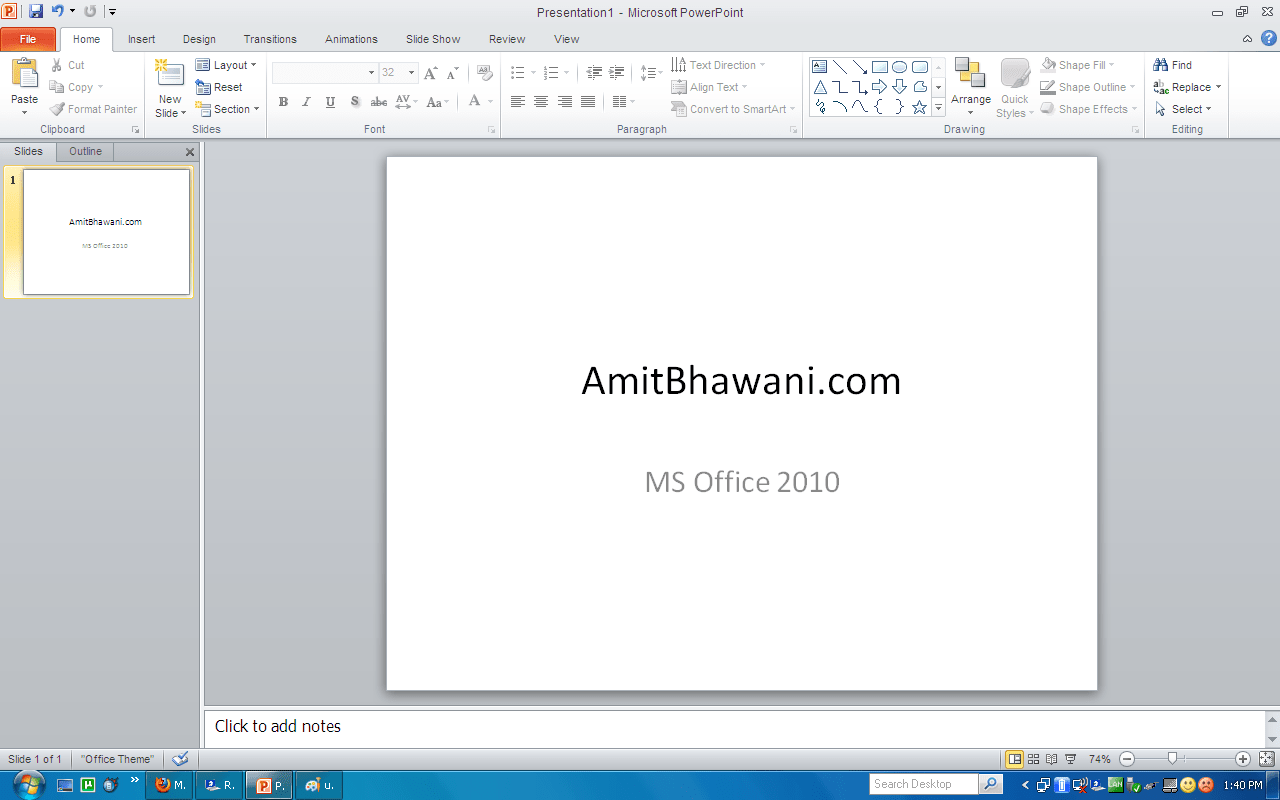The image size is (1280, 800).
Task: Switch to Slide Sorter view
Action: point(1034,759)
